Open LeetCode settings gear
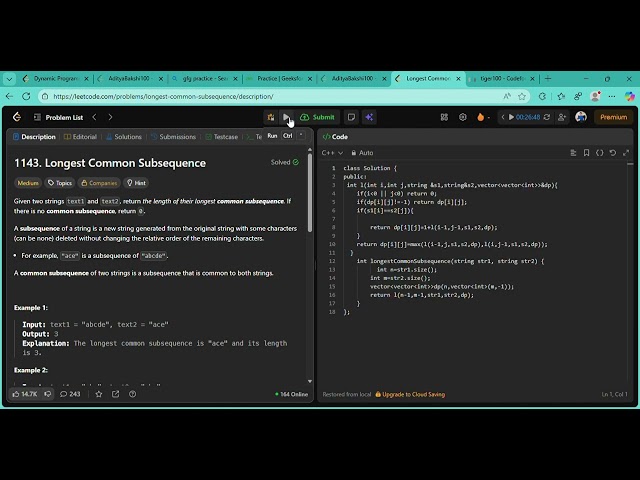This screenshot has height=480, width=640. 462,118
